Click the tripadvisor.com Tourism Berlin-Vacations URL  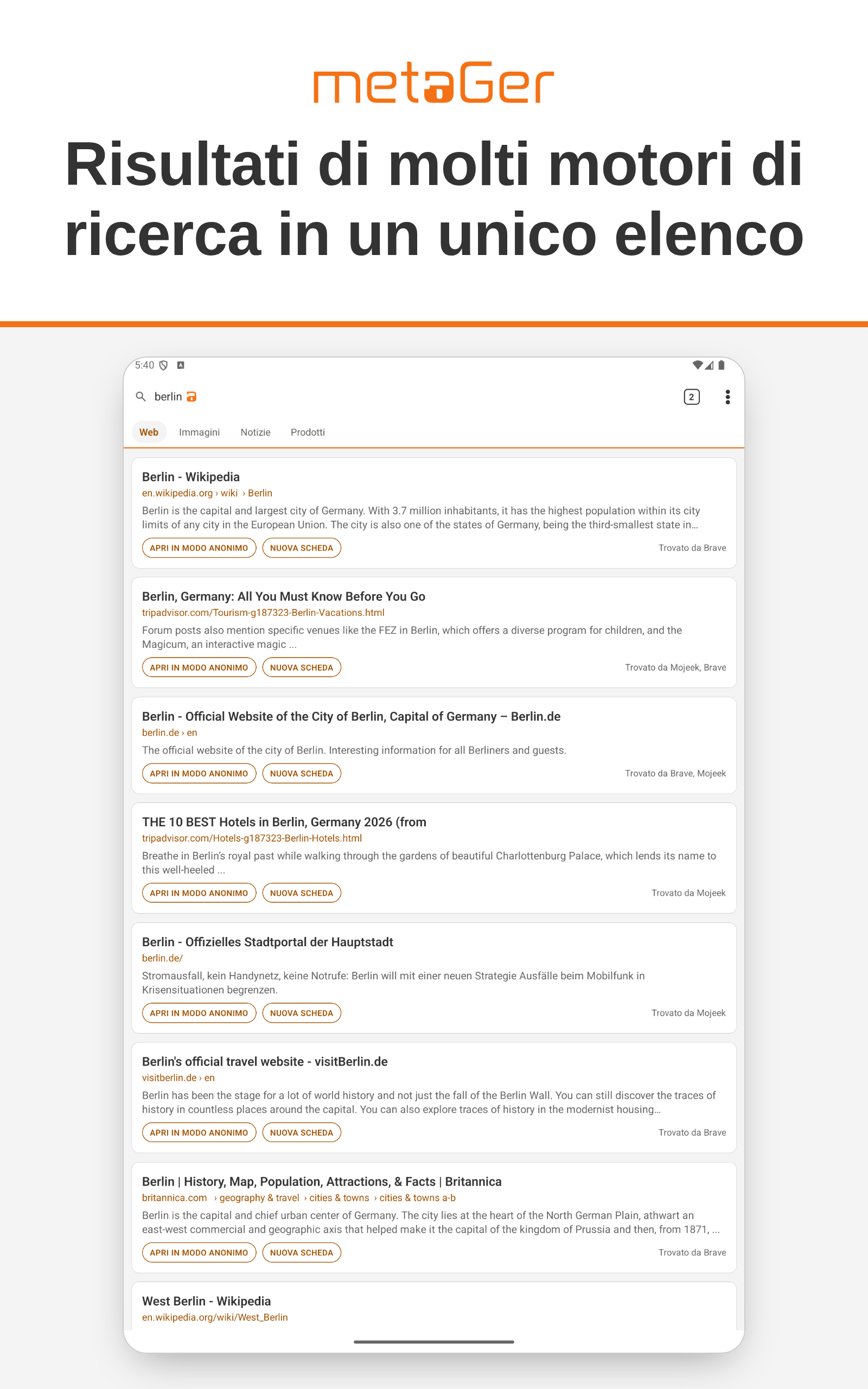264,613
